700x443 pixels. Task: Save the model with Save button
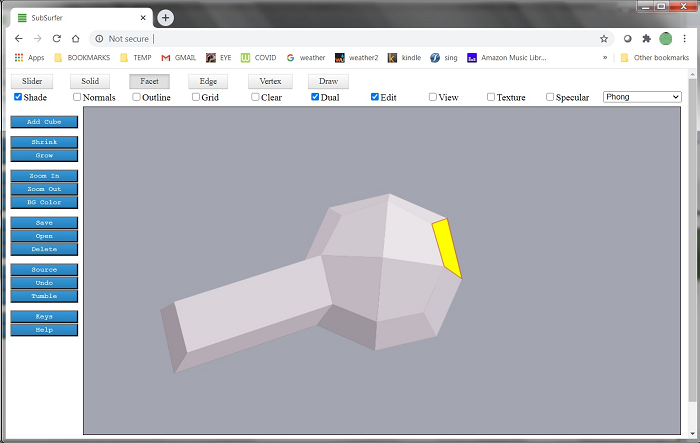pyautogui.click(x=44, y=223)
